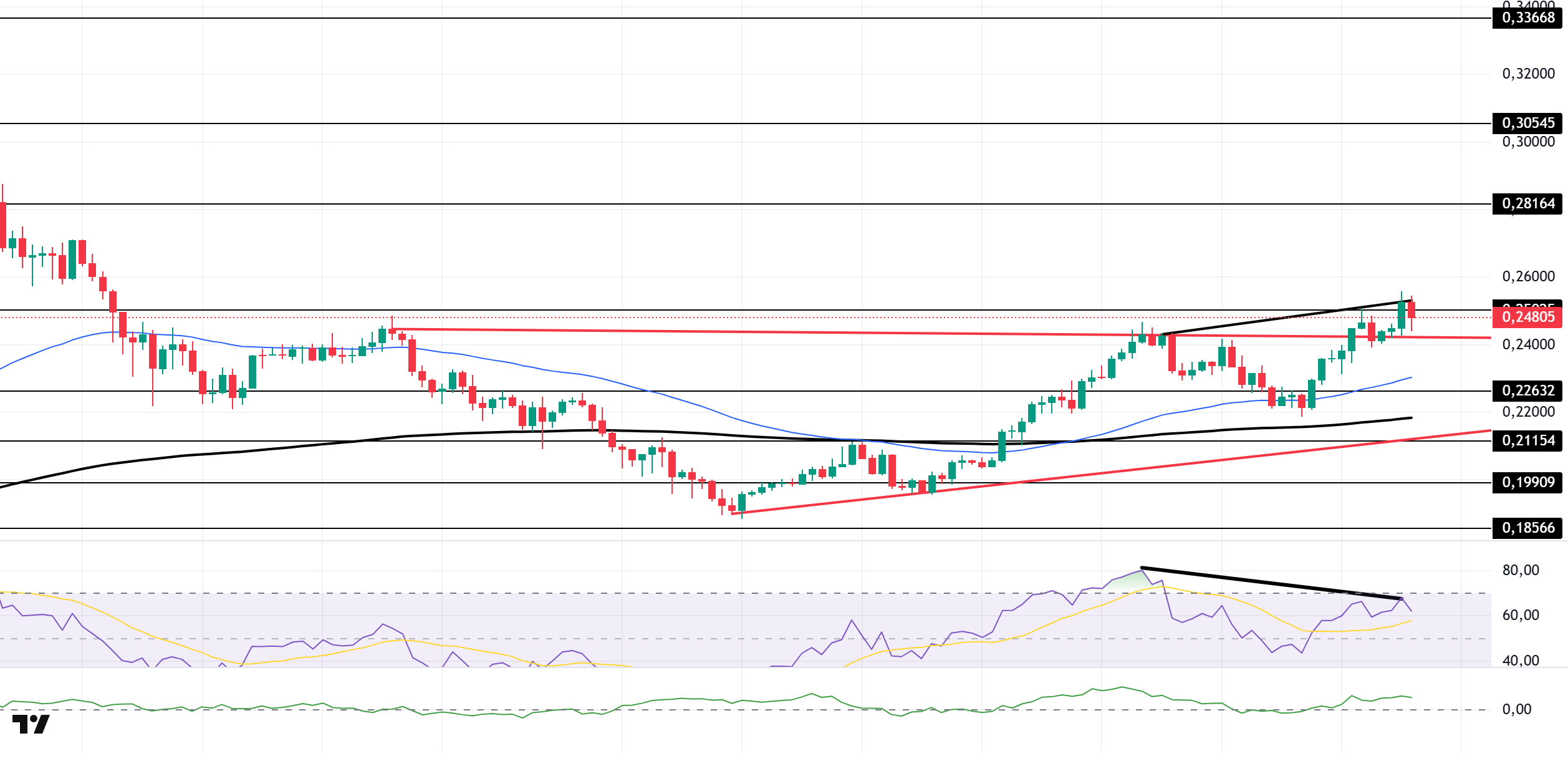Click the RSI 60,00 axis value

(x=1521, y=616)
